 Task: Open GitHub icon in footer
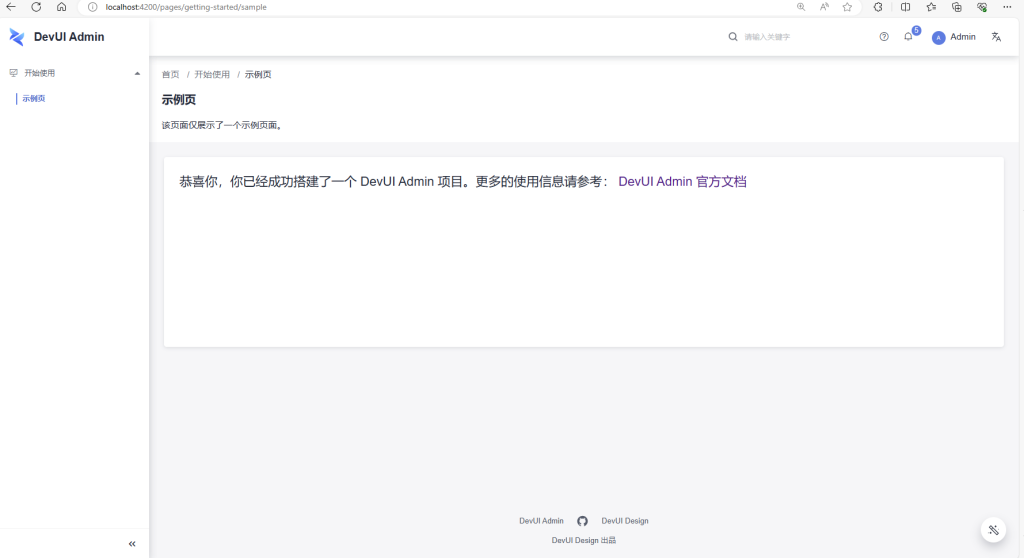click(x=582, y=521)
